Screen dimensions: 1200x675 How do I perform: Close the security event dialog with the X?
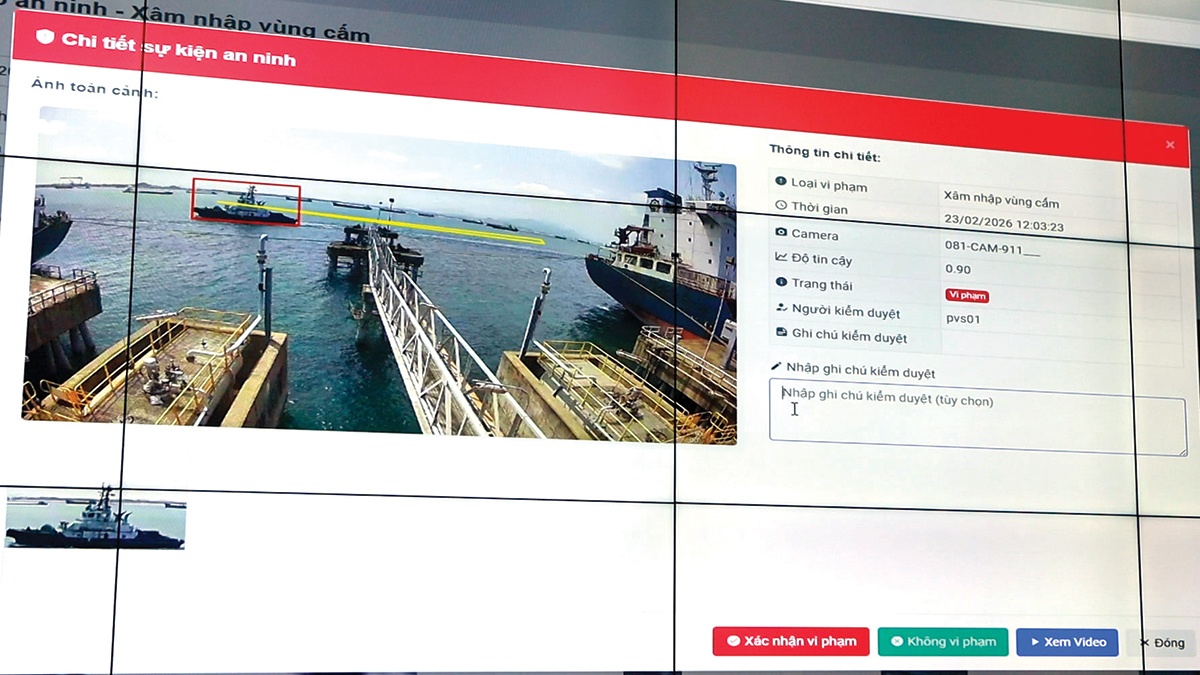(1169, 145)
